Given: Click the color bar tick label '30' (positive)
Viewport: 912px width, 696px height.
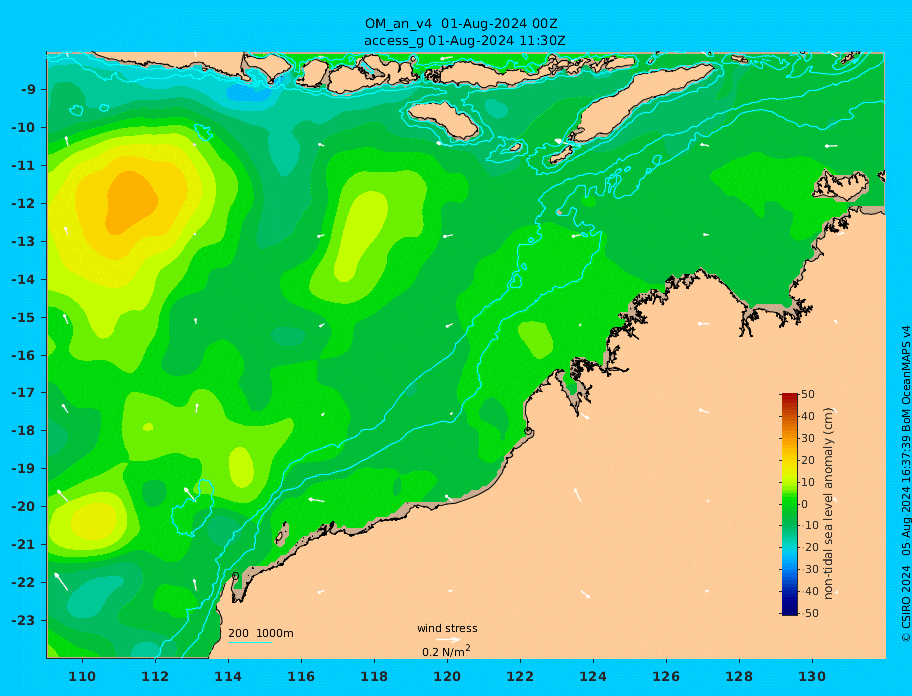Looking at the screenshot, I should [x=807, y=438].
